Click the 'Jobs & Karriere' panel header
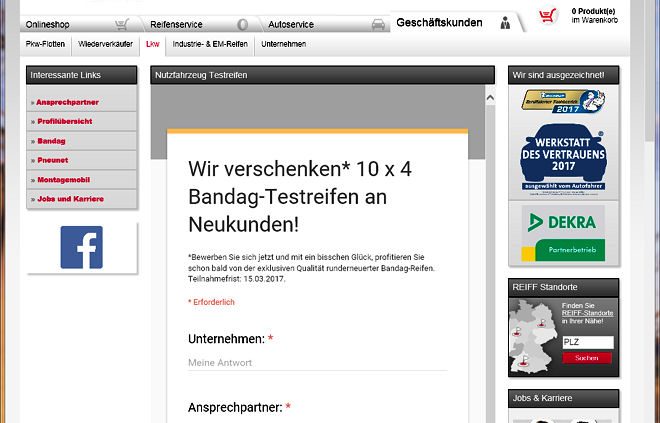Image resolution: width=660 pixels, height=423 pixels. click(x=563, y=398)
